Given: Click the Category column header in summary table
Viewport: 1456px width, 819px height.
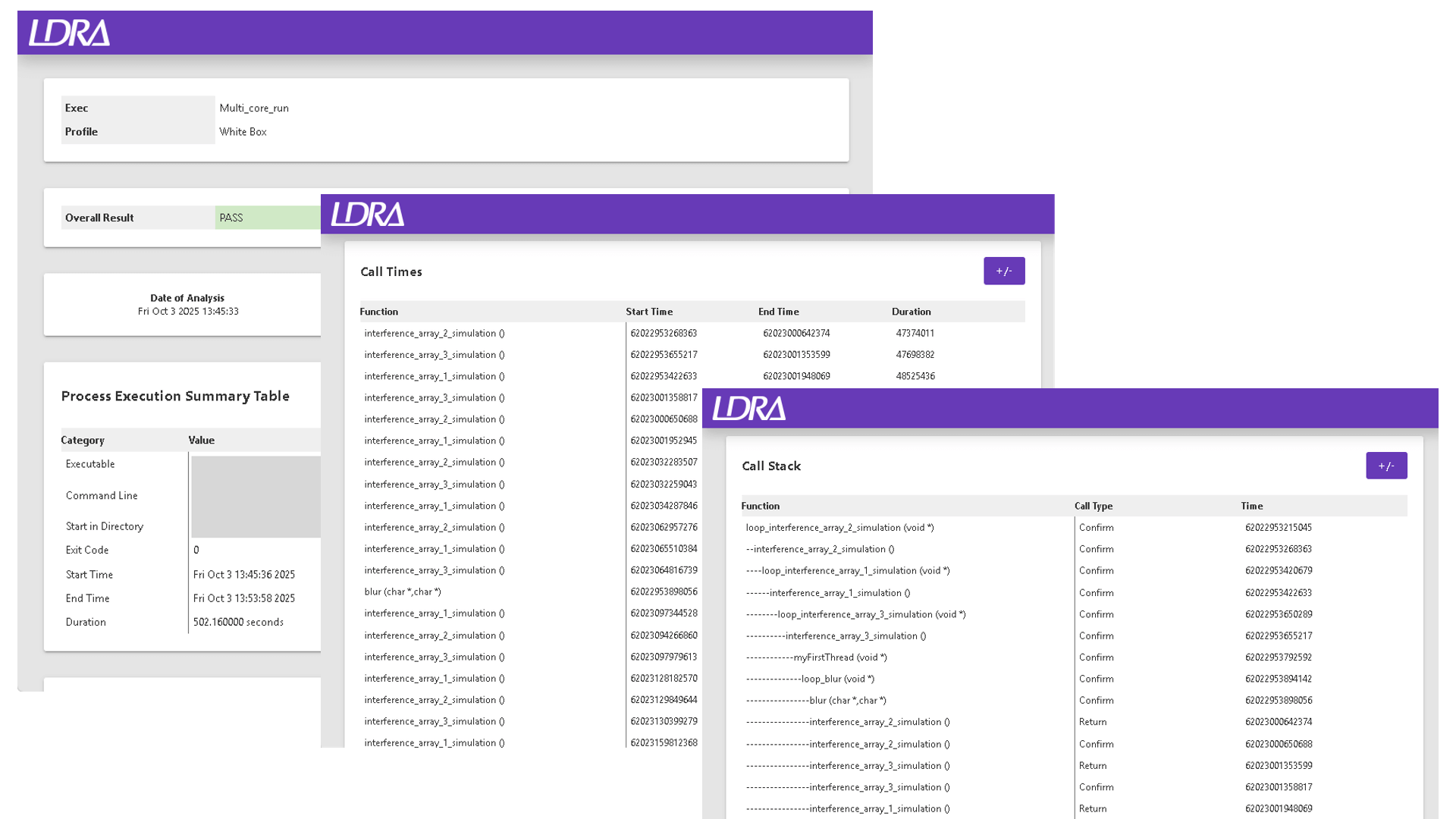Looking at the screenshot, I should (x=83, y=440).
